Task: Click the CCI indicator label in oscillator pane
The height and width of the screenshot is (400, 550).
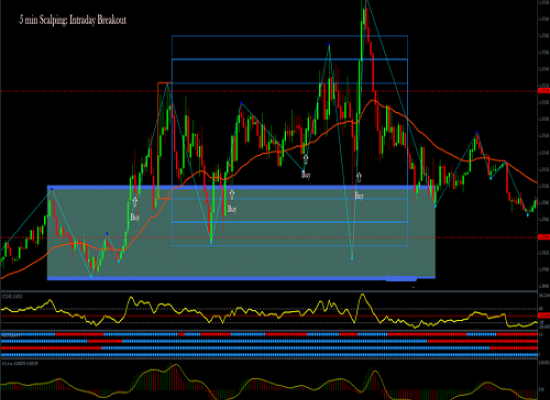Action: [x=12, y=296]
